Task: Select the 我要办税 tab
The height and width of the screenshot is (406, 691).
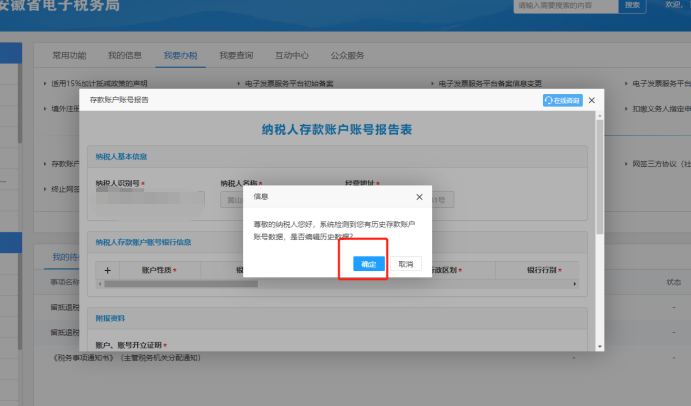Action: point(180,55)
